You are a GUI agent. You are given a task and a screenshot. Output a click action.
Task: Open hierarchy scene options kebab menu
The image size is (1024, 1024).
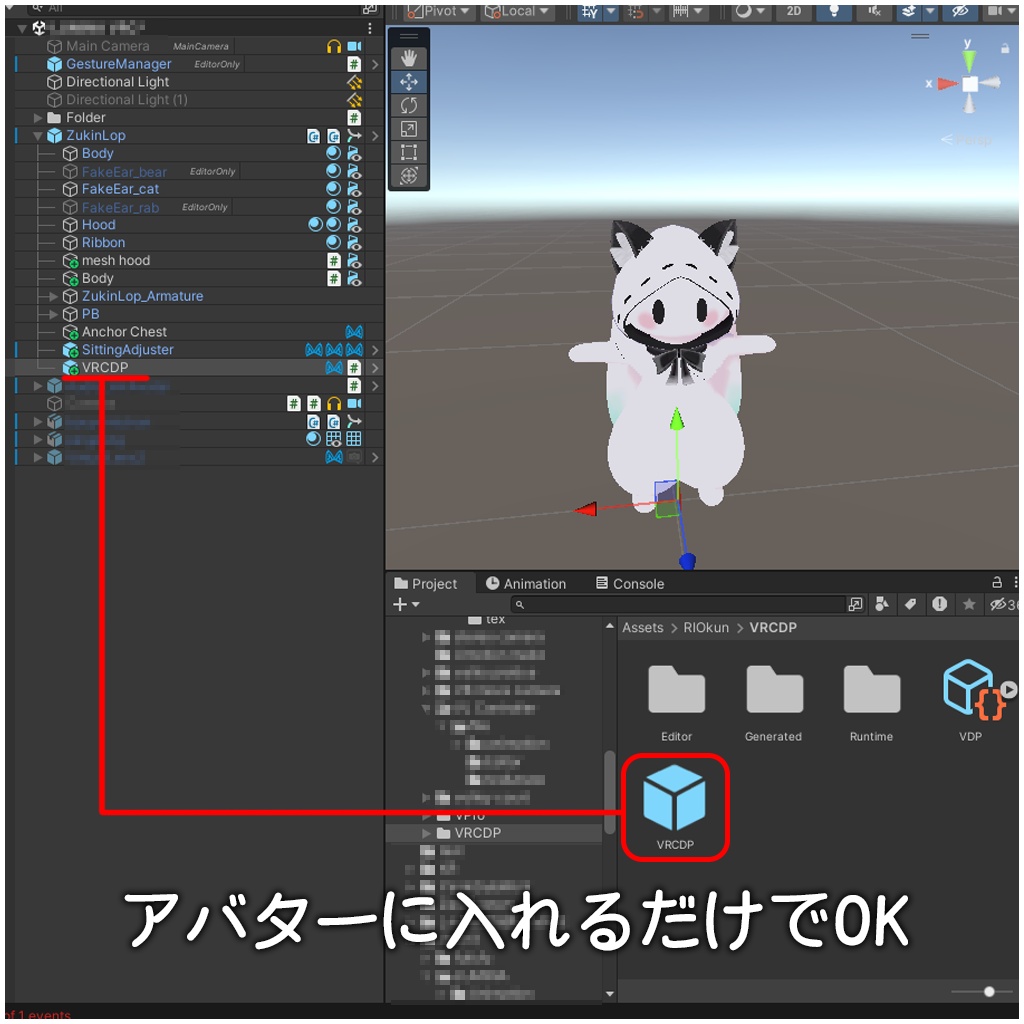370,28
